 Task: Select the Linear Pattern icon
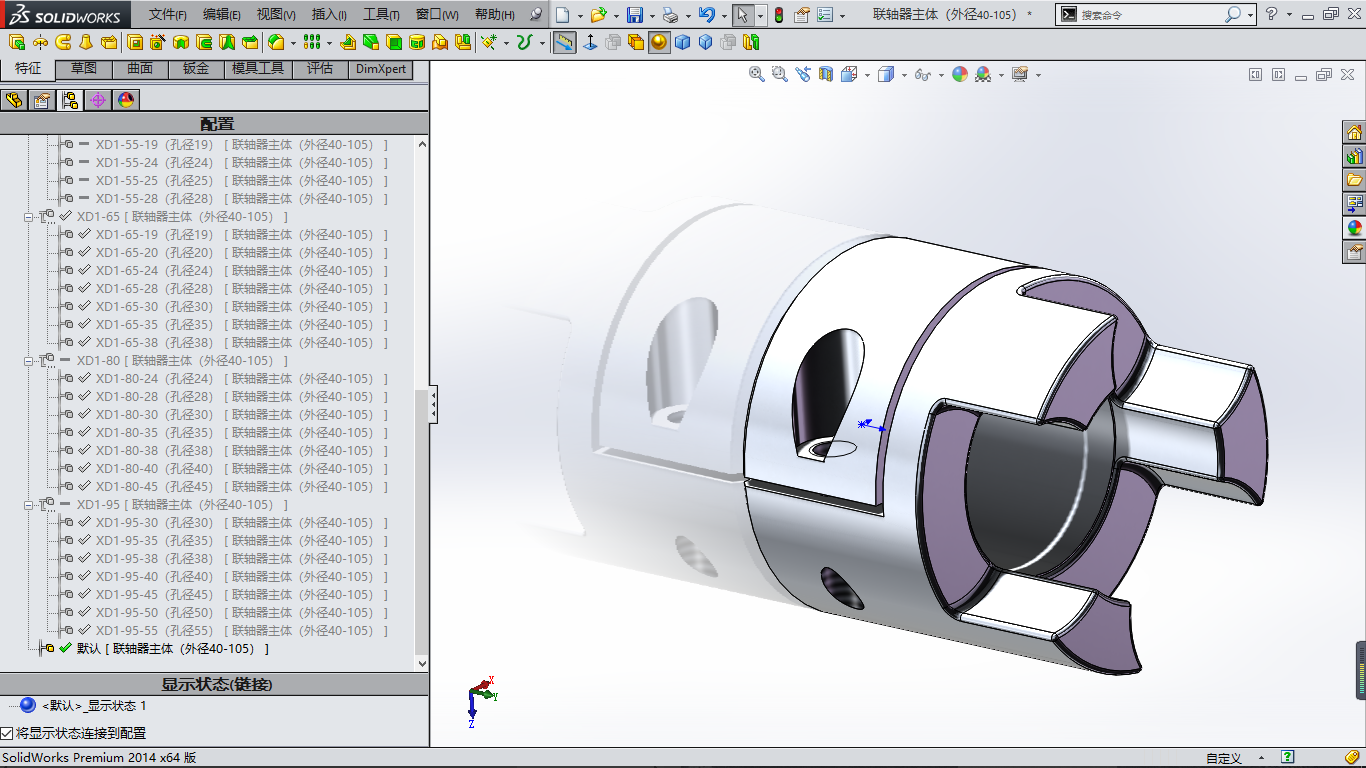(312, 43)
